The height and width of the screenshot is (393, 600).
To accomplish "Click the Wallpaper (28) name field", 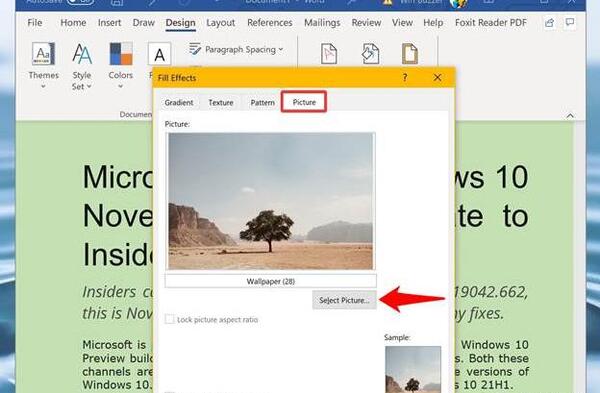I will click(271, 281).
